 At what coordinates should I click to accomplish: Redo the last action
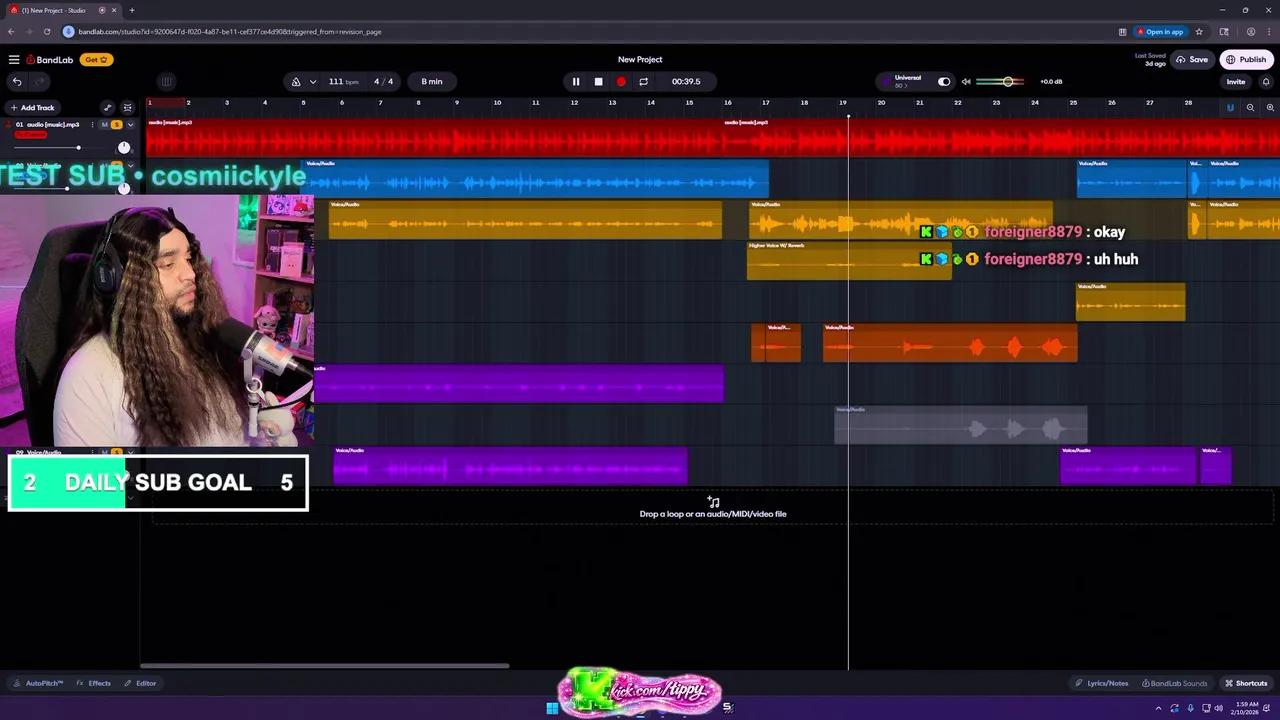coord(39,82)
